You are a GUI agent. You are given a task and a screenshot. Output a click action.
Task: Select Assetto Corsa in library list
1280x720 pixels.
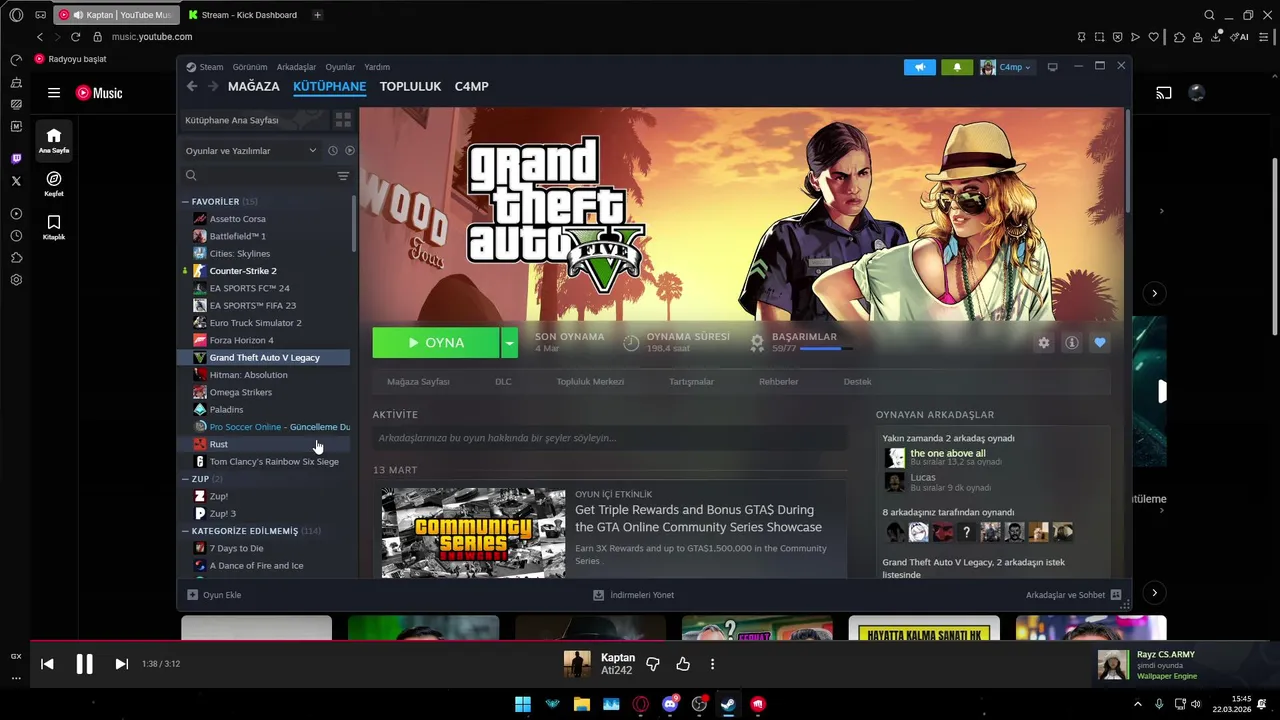pyautogui.click(x=238, y=219)
